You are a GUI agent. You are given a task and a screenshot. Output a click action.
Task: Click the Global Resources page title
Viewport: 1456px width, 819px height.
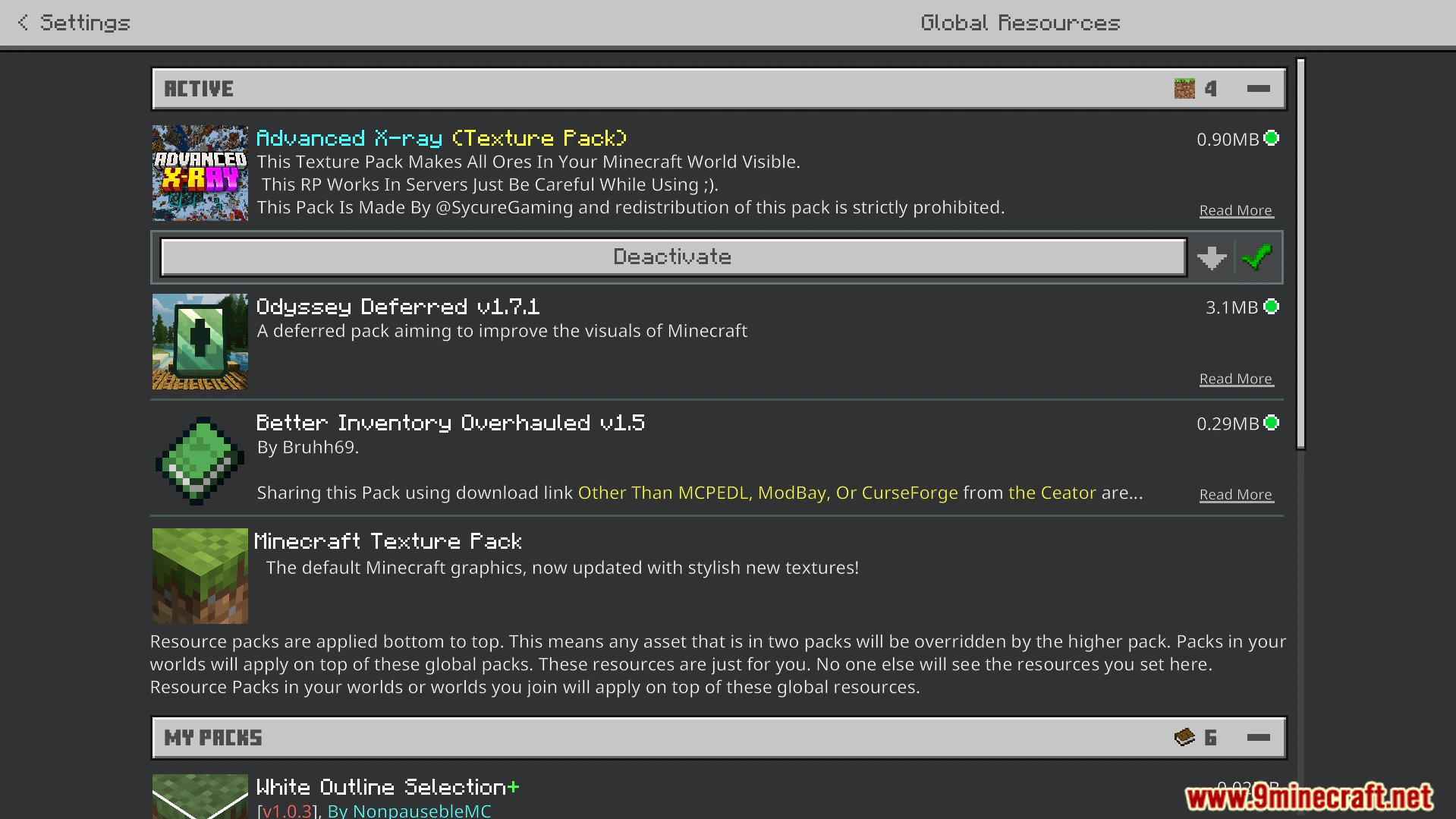pyautogui.click(x=1020, y=23)
